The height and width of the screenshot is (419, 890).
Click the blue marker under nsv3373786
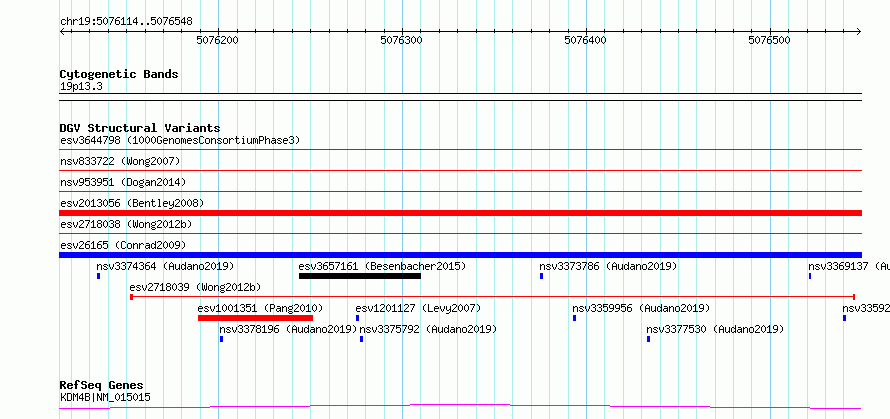coord(541,276)
